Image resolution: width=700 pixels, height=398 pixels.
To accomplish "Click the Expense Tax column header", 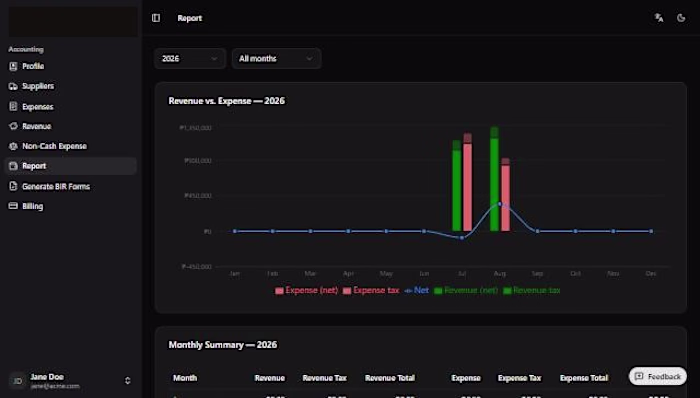I will [519, 378].
